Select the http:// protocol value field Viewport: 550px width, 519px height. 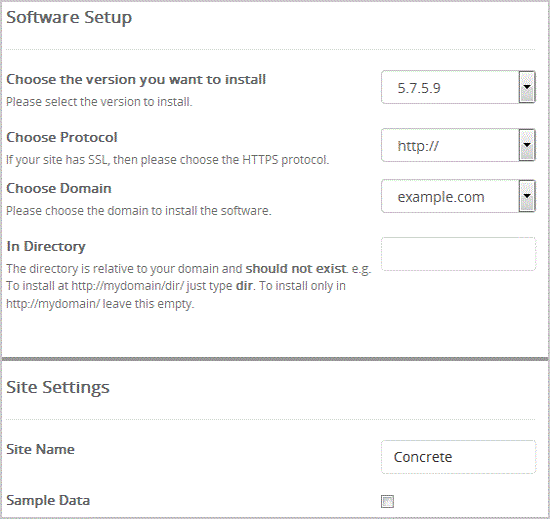[450, 145]
